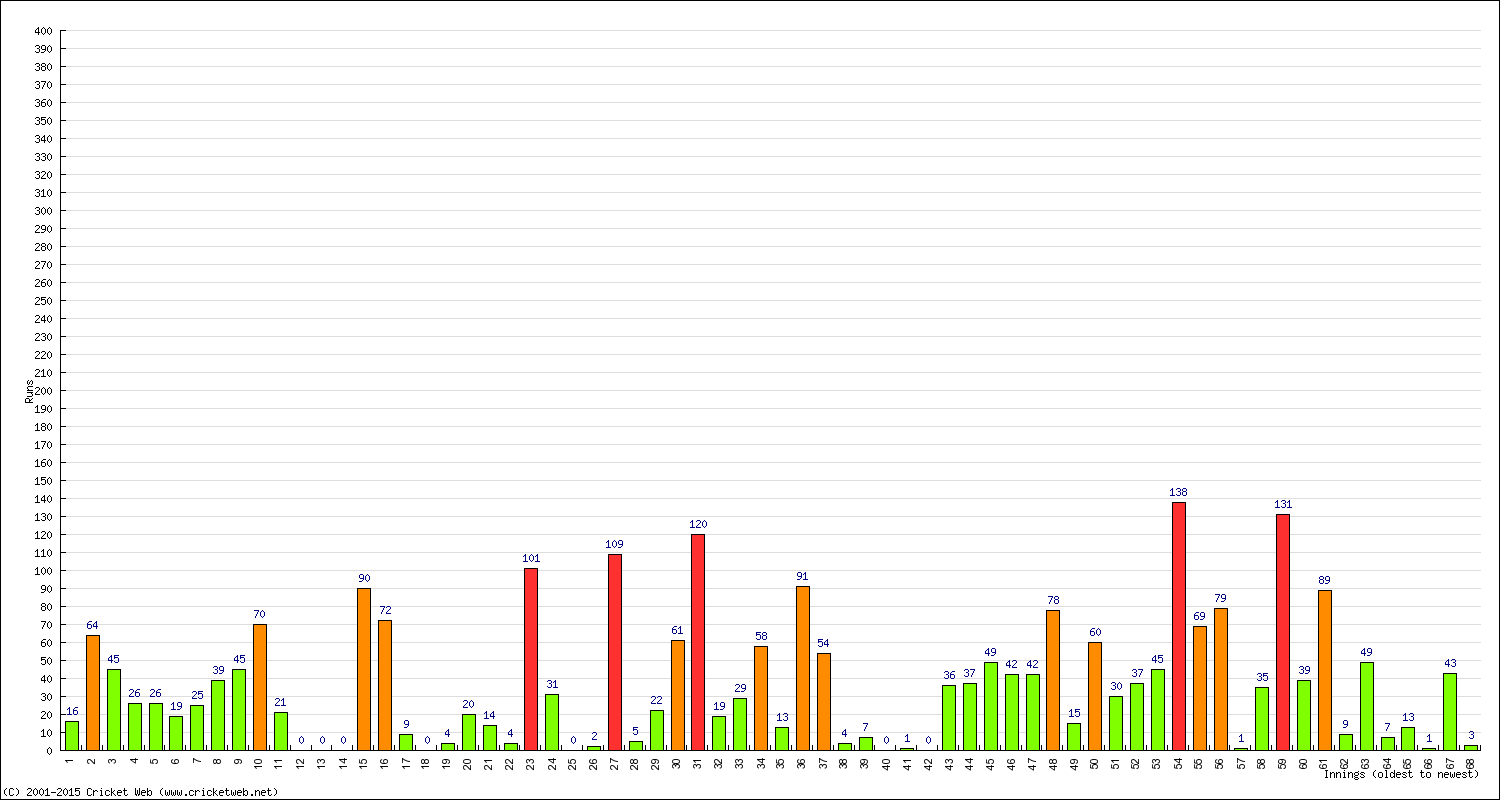This screenshot has height=800, width=1500.
Task: Click the 400 label on the y-axis
Action: [42, 31]
